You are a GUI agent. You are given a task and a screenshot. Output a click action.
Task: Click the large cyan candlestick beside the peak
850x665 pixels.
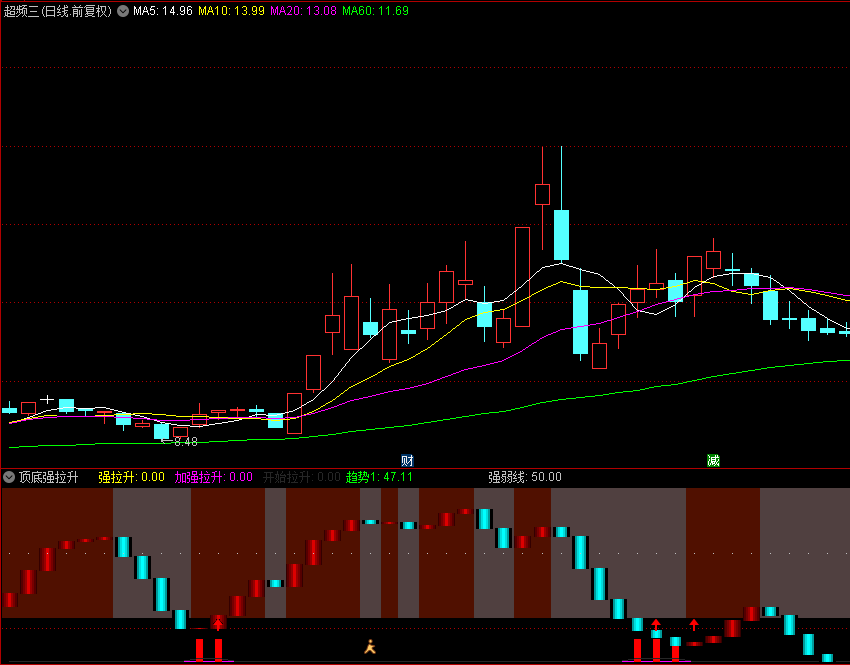(562, 235)
